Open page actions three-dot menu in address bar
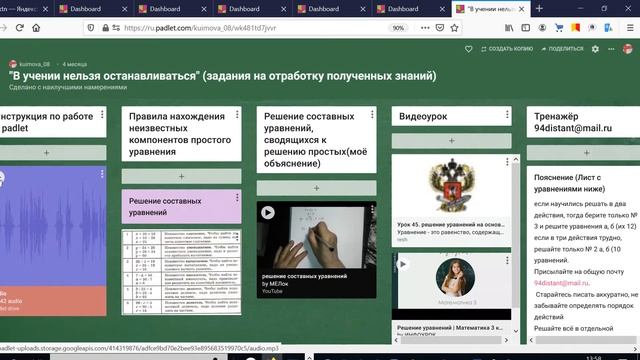The height and width of the screenshot is (360, 640). point(425,28)
